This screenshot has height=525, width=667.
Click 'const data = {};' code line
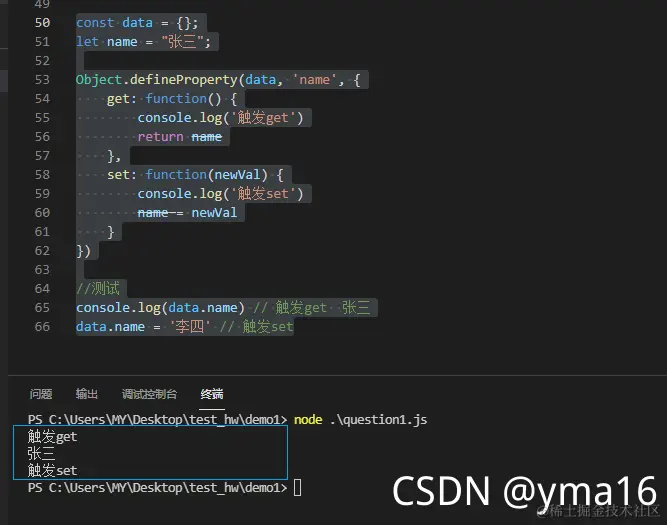(x=137, y=23)
